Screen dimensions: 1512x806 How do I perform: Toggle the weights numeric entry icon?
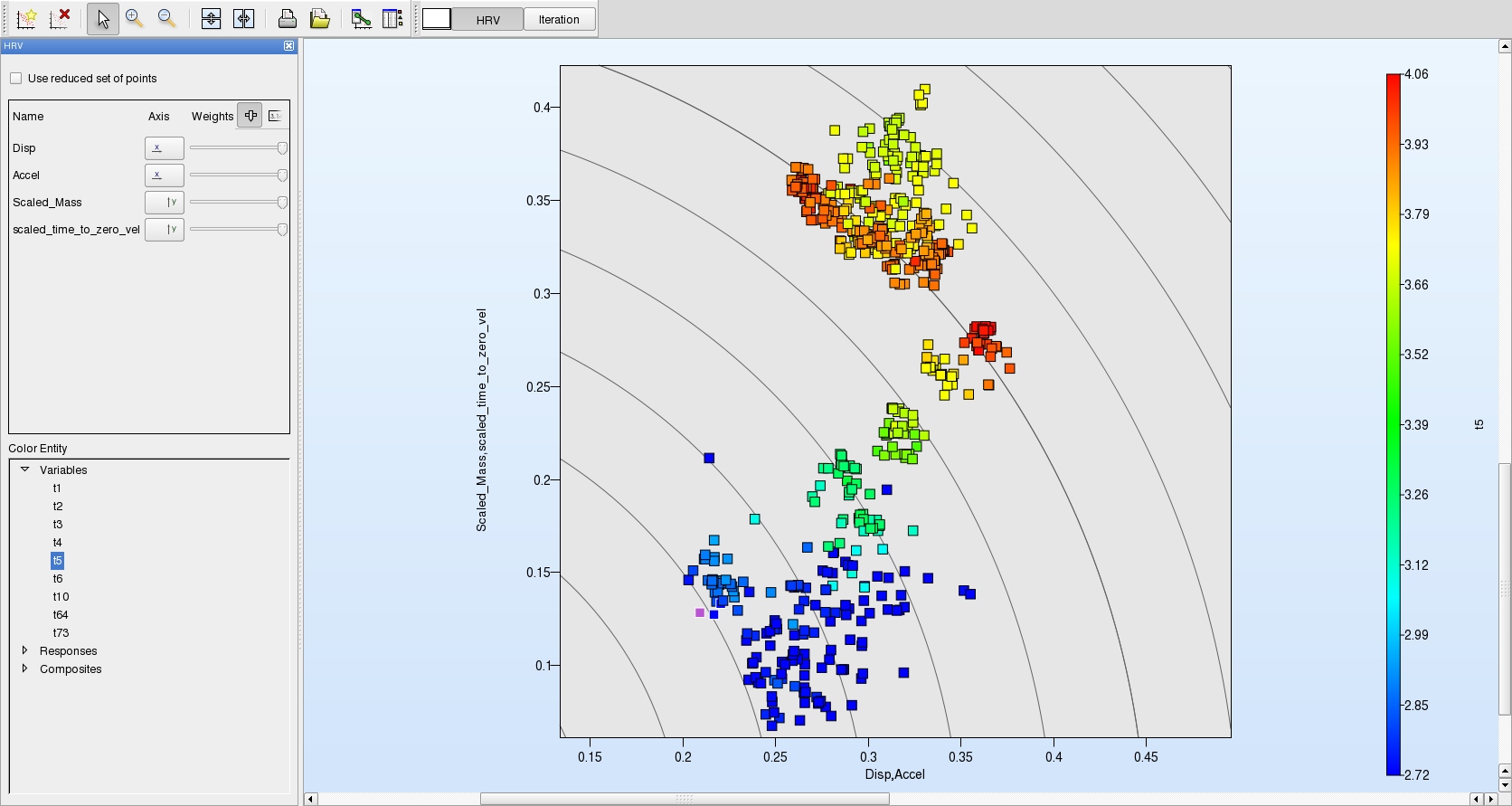(275, 116)
